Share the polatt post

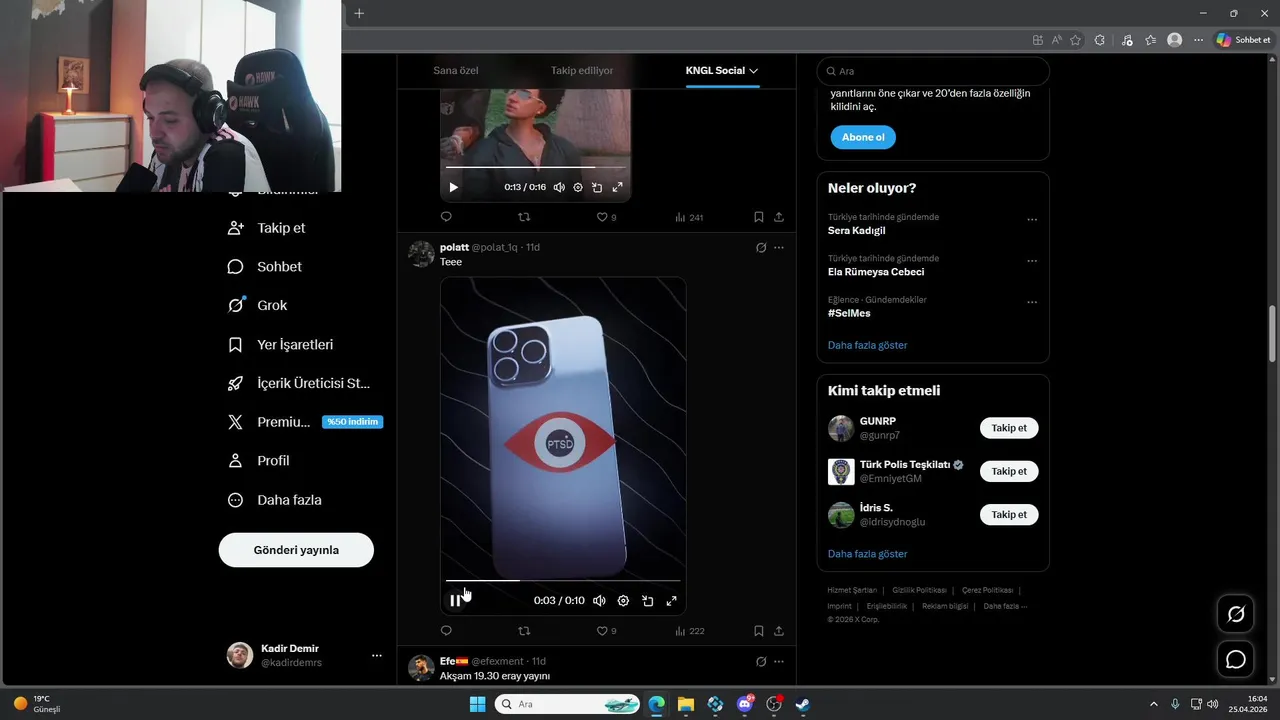click(x=779, y=631)
